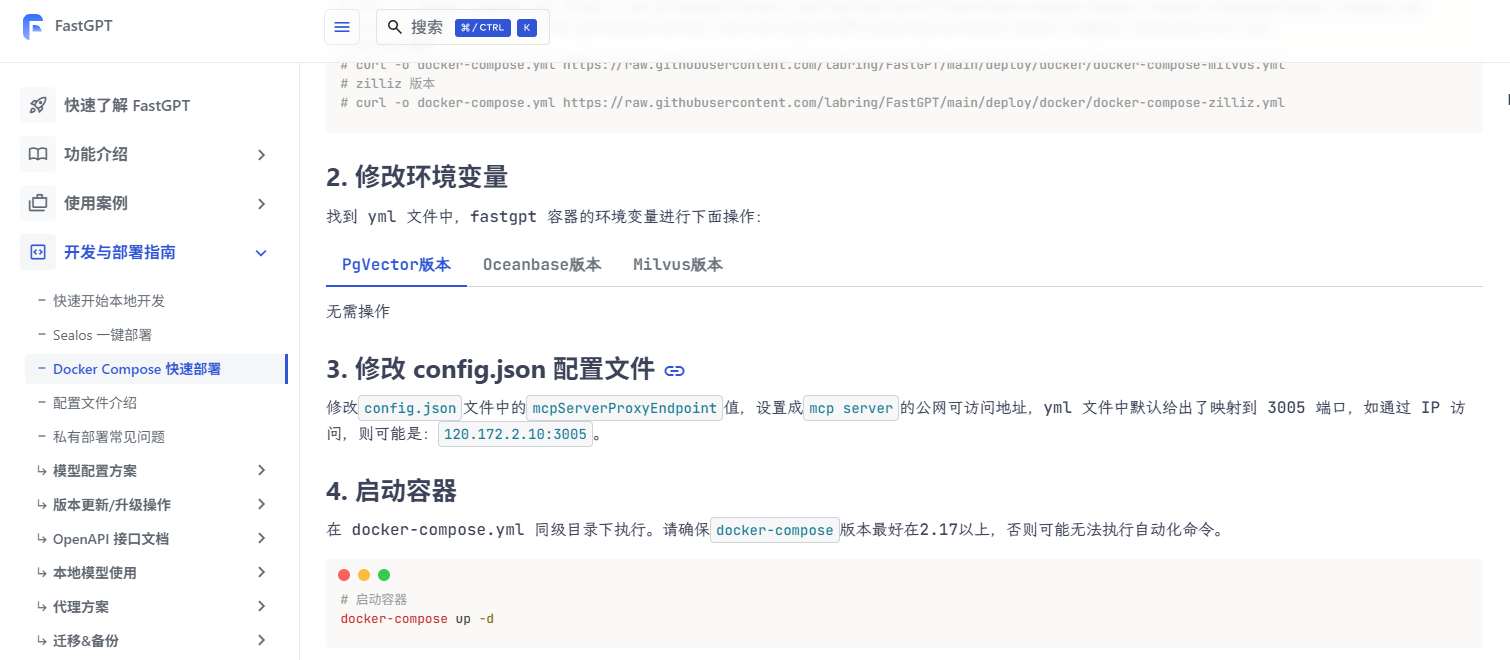Click the # 启动容器 comment line

tap(373, 599)
